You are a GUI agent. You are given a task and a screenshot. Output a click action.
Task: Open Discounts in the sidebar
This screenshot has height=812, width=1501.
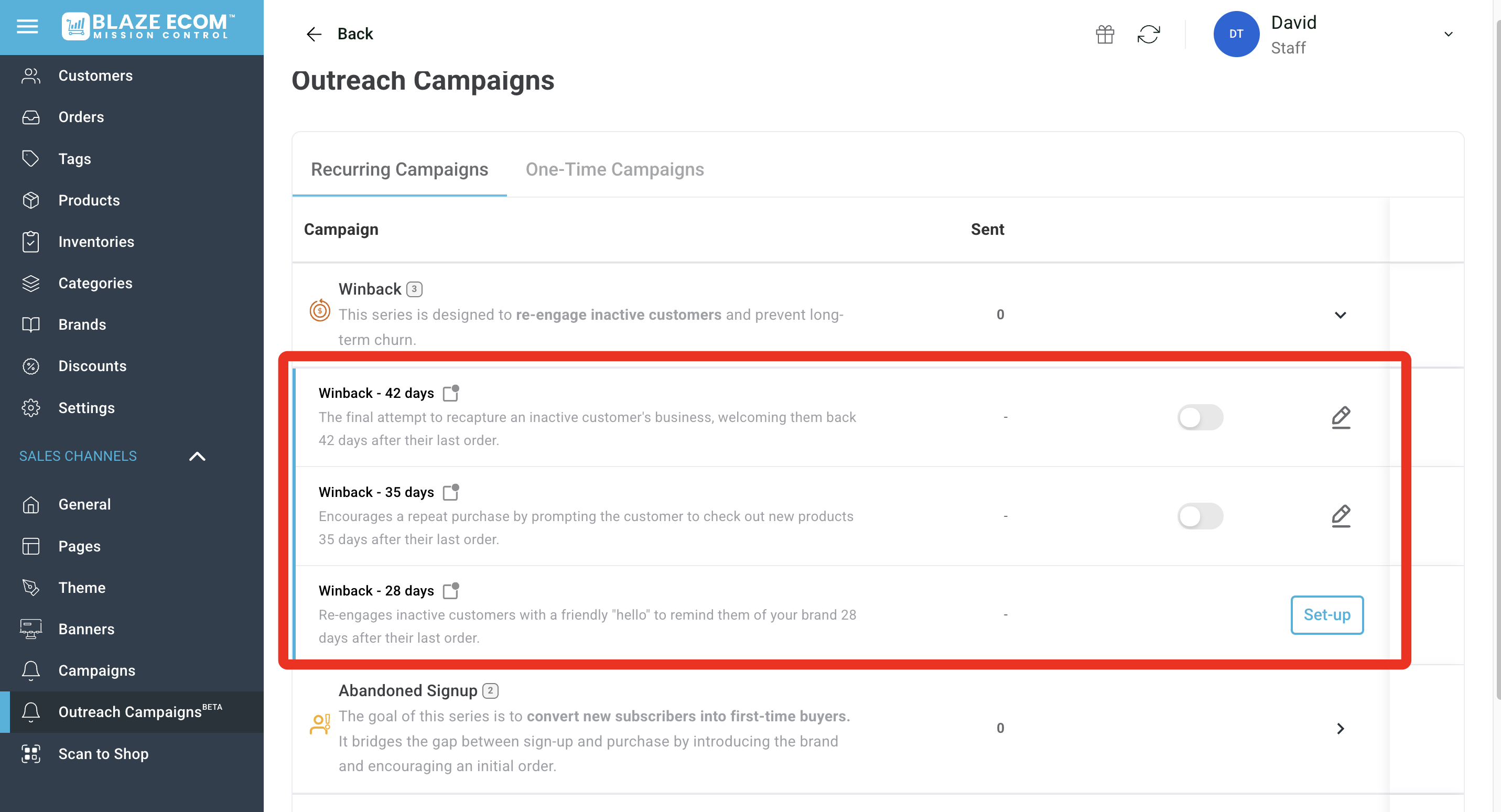coord(92,366)
